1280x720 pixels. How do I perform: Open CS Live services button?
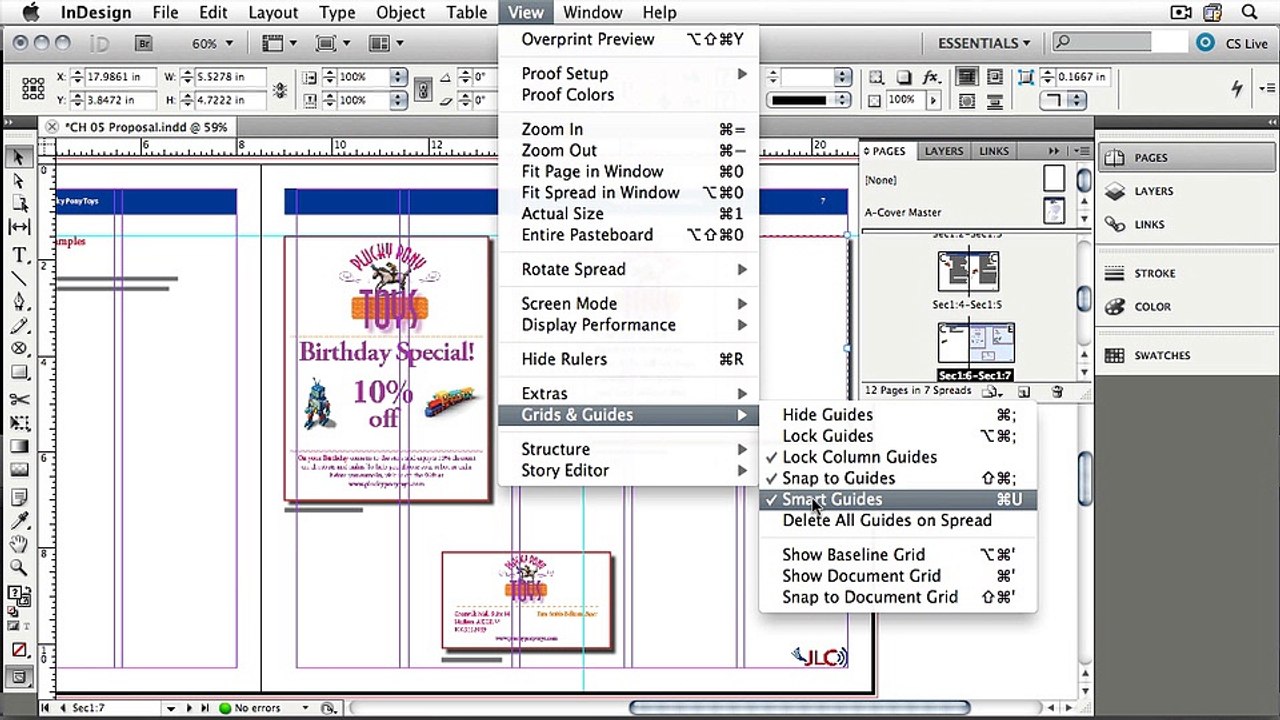tap(1234, 43)
